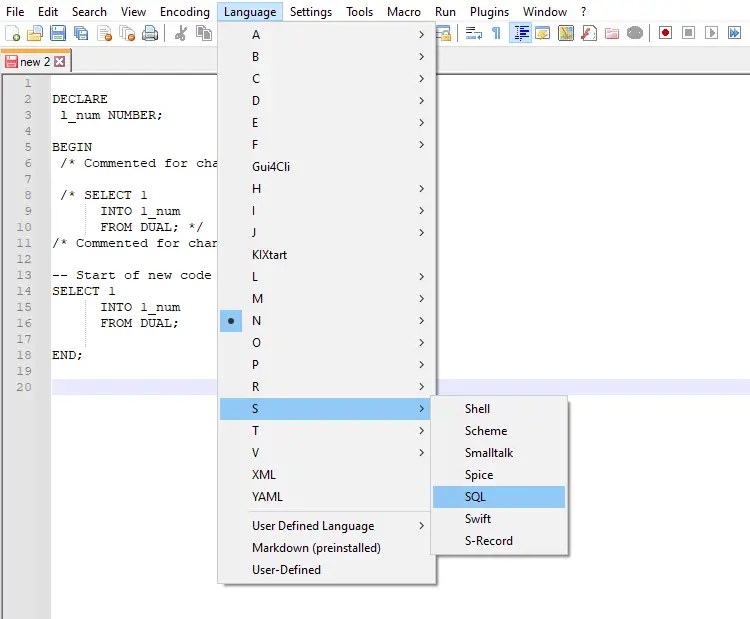
Task: Cut selection with scissors icon
Action: click(x=181, y=33)
